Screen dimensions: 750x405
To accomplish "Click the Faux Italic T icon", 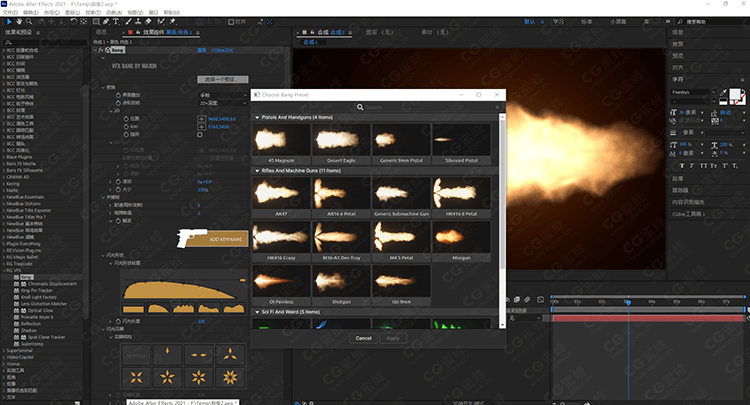I will click(692, 165).
